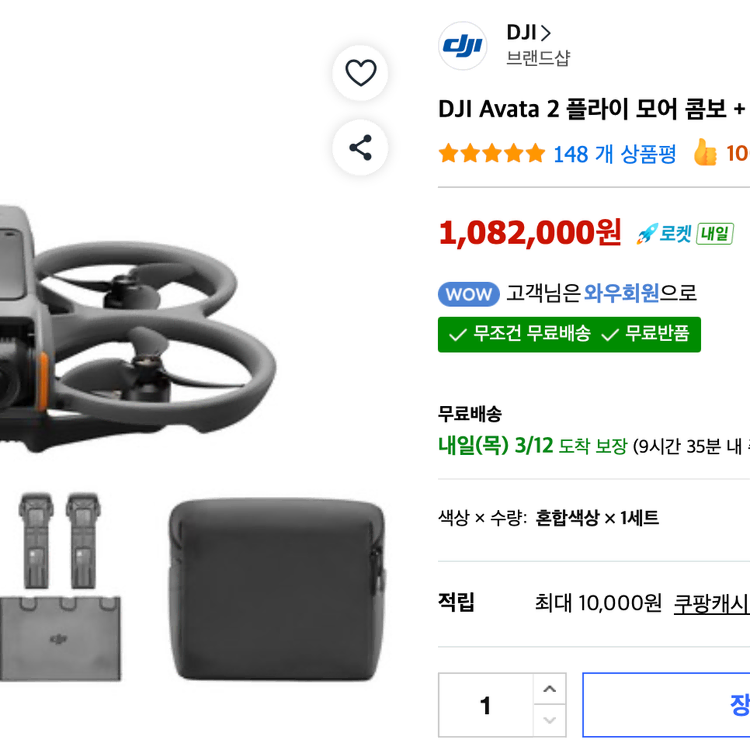Click the 무조건 무료배송 checkmark badge
The image size is (750, 750).
point(519,334)
